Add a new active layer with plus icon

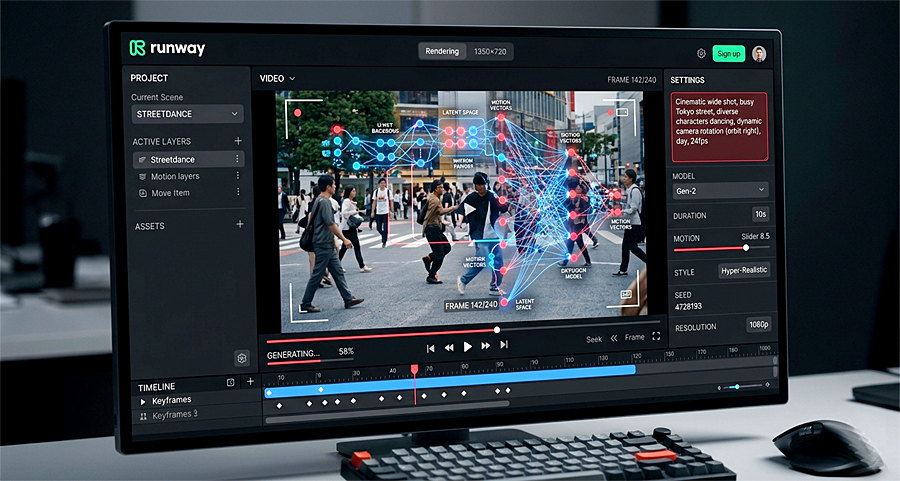click(x=238, y=141)
